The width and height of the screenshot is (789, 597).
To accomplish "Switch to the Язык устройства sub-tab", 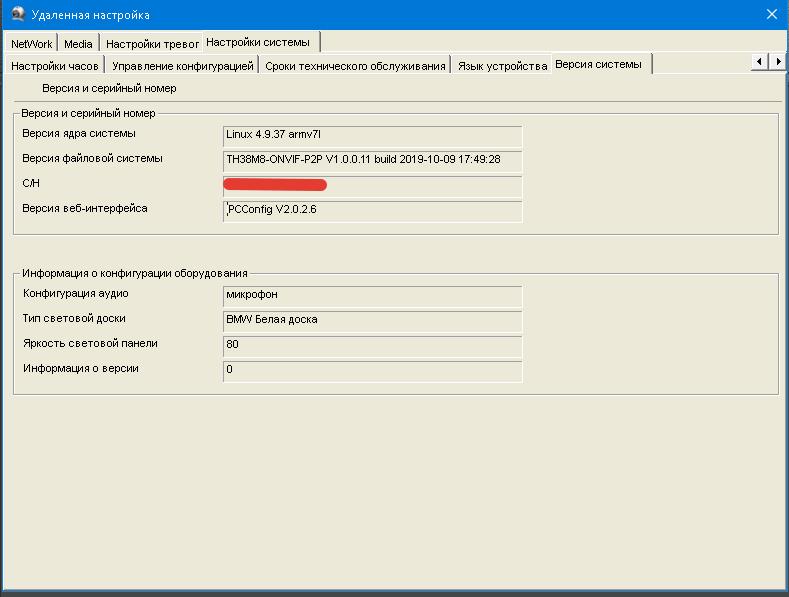I will click(x=502, y=66).
